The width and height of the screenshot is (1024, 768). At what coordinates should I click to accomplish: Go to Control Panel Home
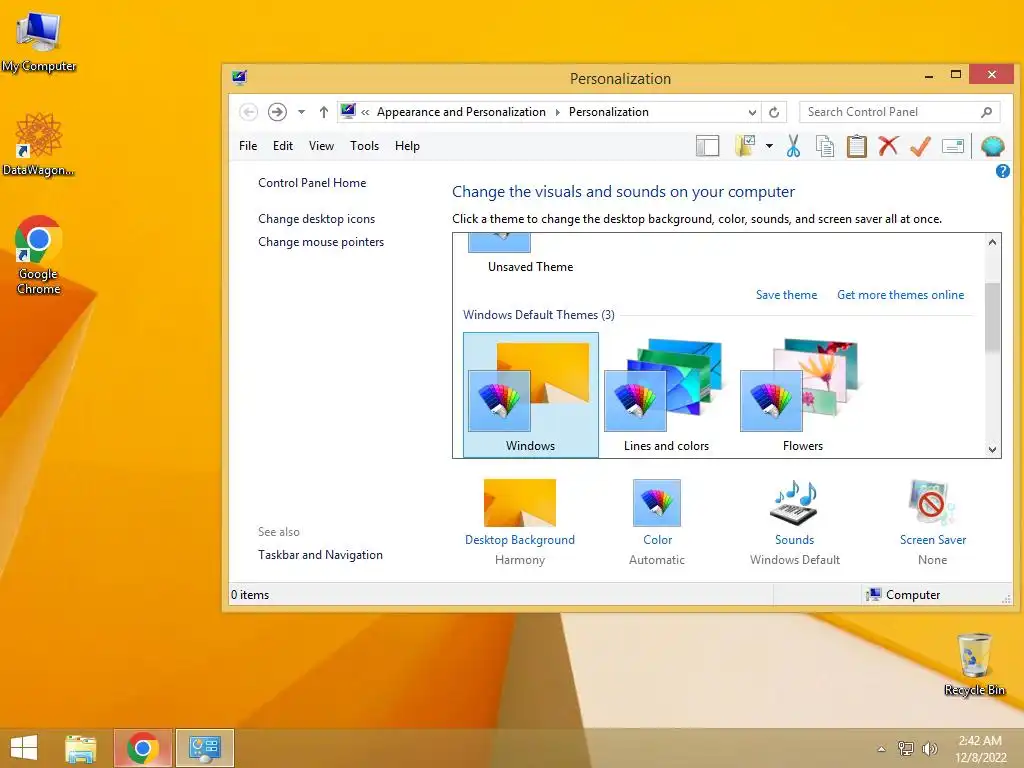click(x=312, y=183)
